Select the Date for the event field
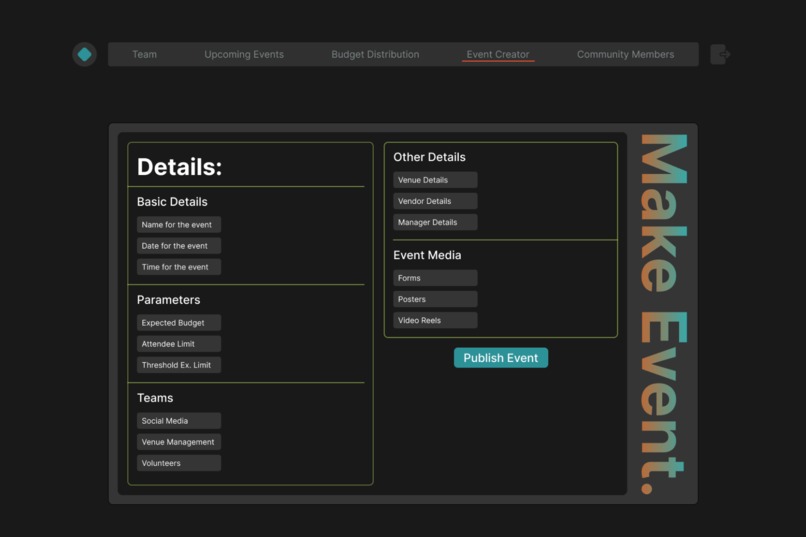 click(179, 246)
